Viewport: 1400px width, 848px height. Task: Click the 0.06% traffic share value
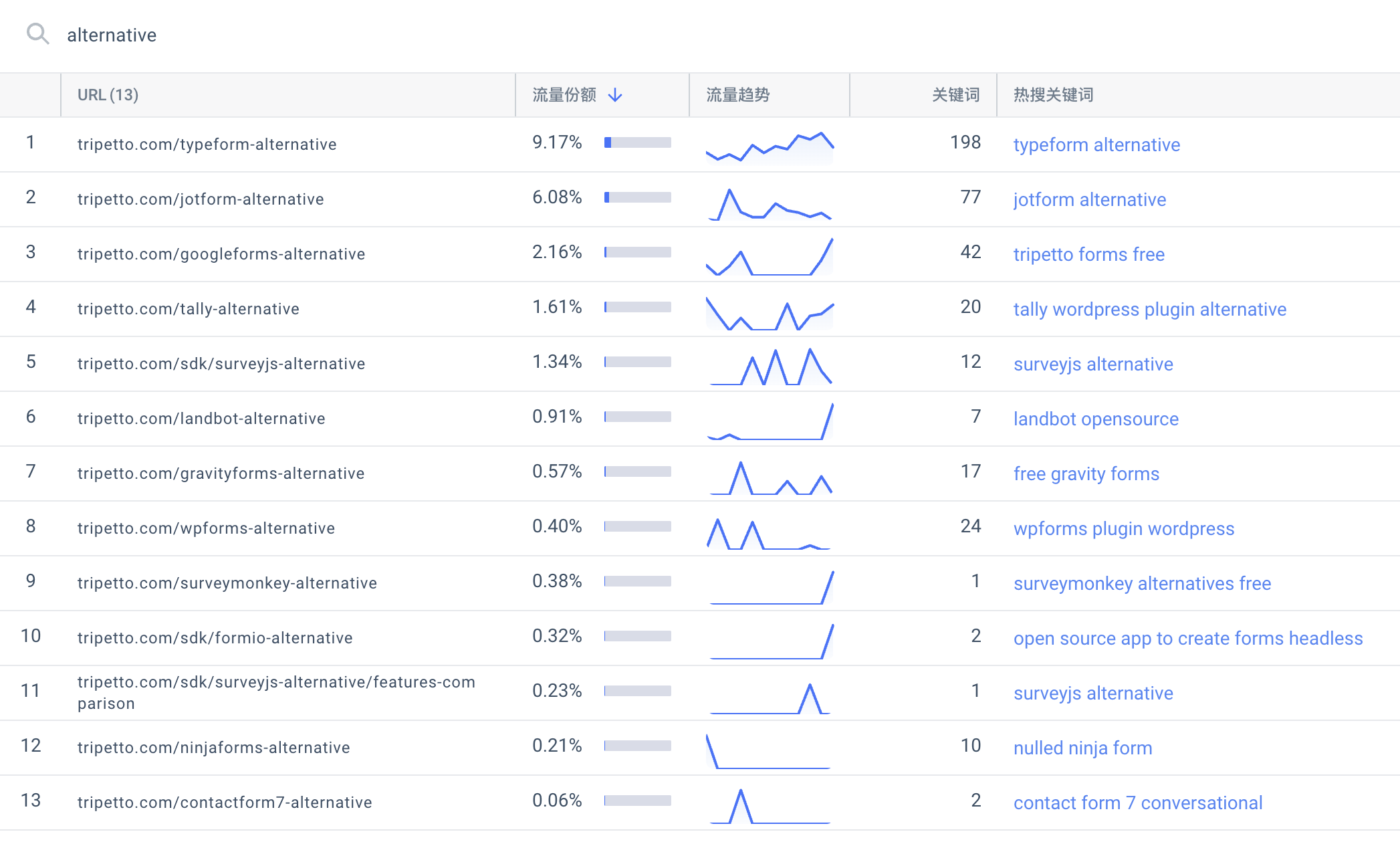[557, 801]
